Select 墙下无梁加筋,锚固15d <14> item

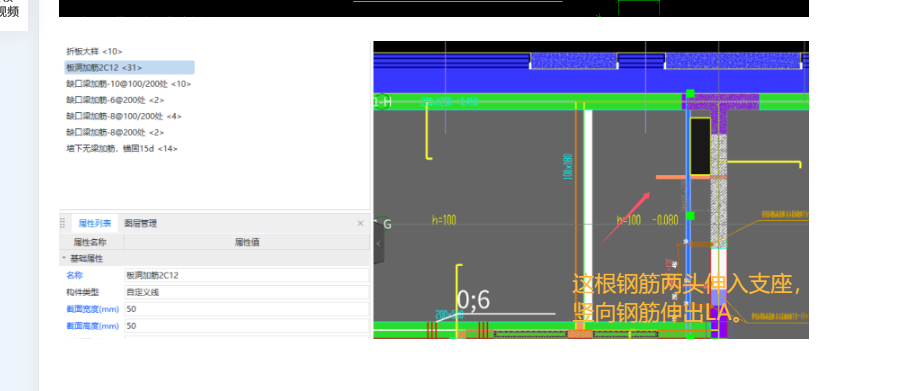click(x=122, y=148)
